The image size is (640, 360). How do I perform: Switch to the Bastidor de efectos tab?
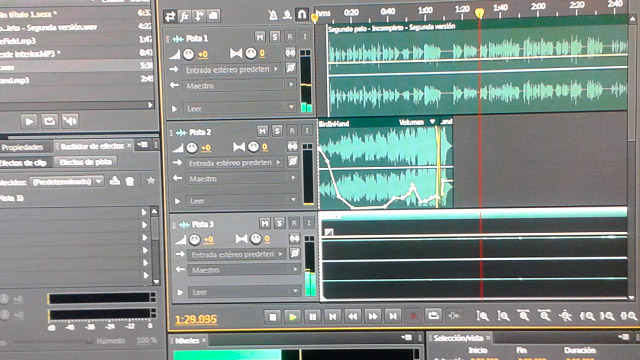coord(92,146)
